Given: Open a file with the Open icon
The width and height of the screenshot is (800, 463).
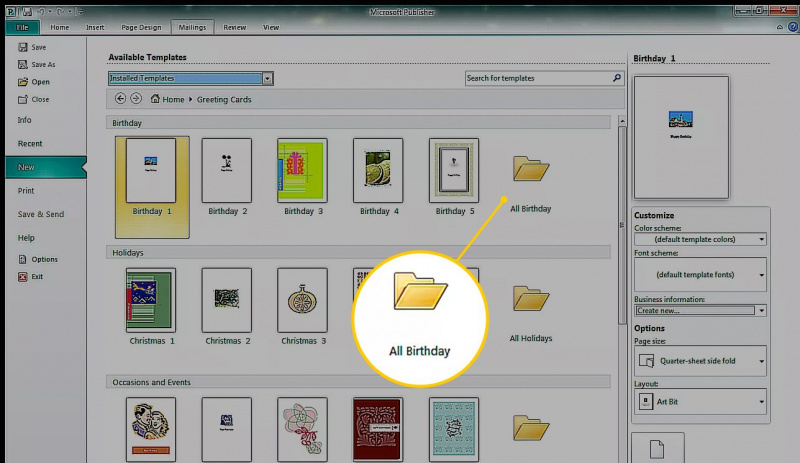Looking at the screenshot, I should 22,82.
